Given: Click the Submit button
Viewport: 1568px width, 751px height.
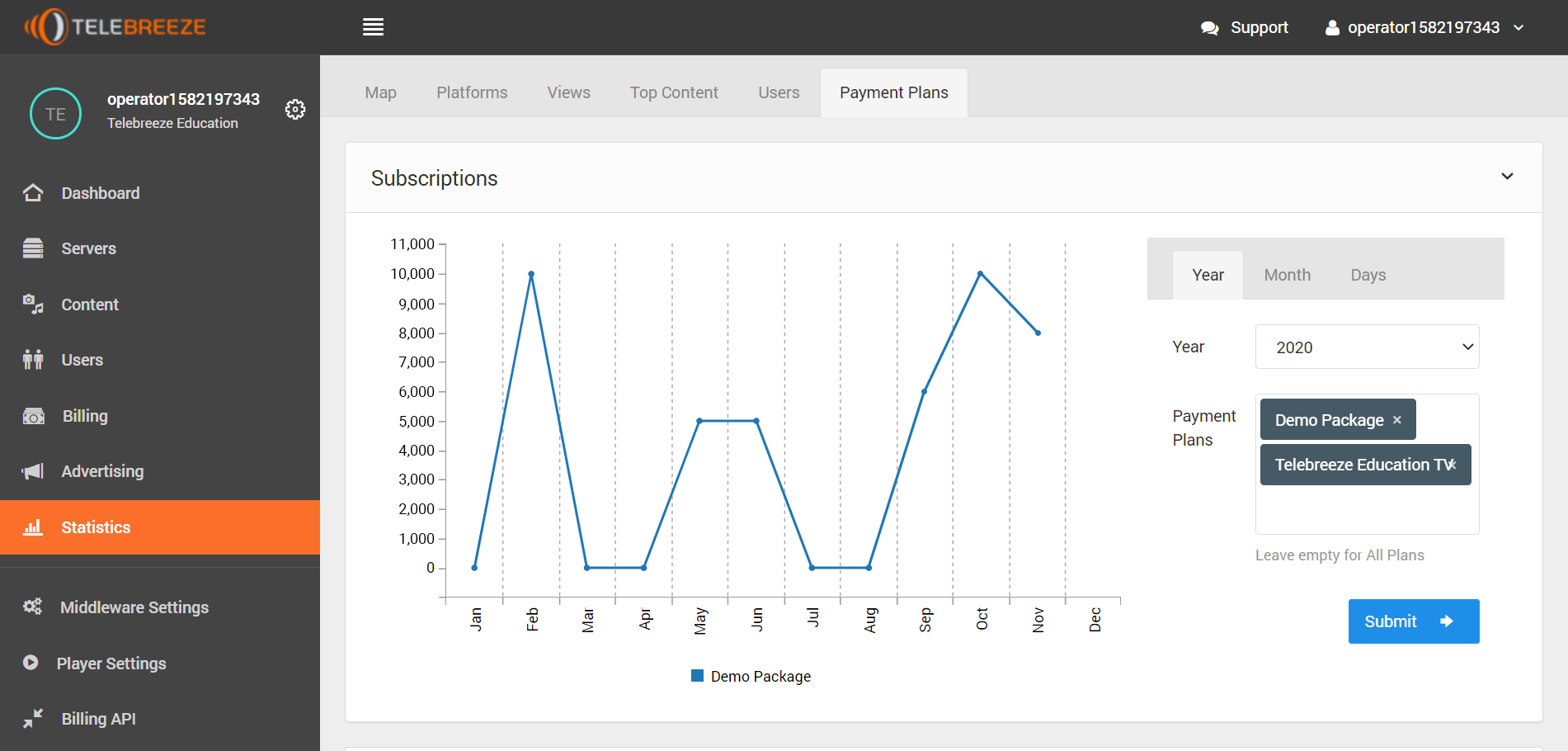Looking at the screenshot, I should coord(1414,621).
